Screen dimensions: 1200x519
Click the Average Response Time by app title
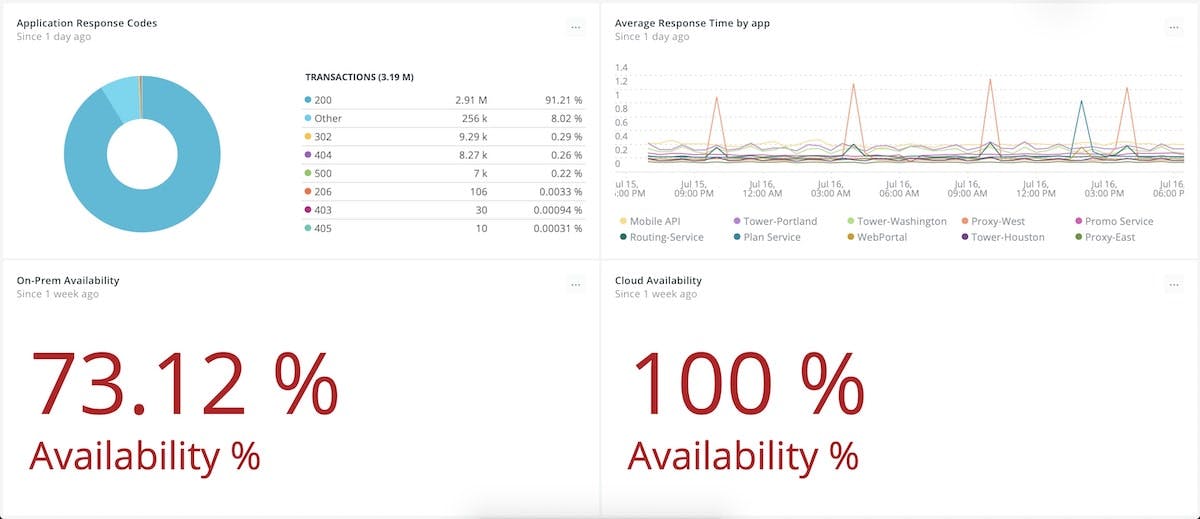point(692,23)
